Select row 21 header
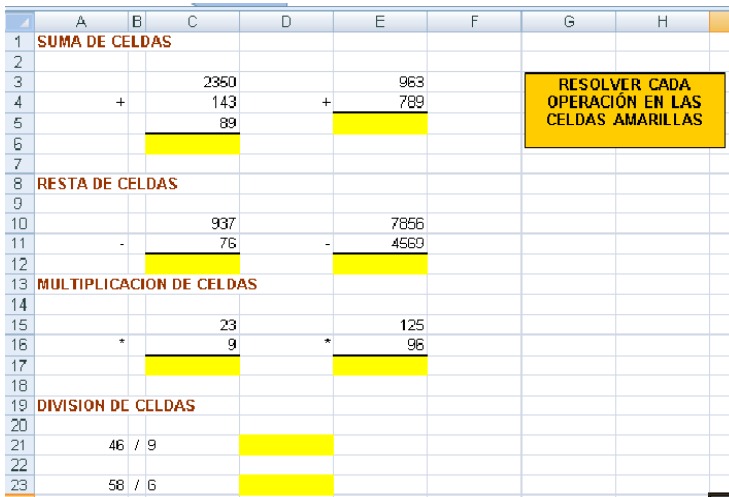 [17, 445]
